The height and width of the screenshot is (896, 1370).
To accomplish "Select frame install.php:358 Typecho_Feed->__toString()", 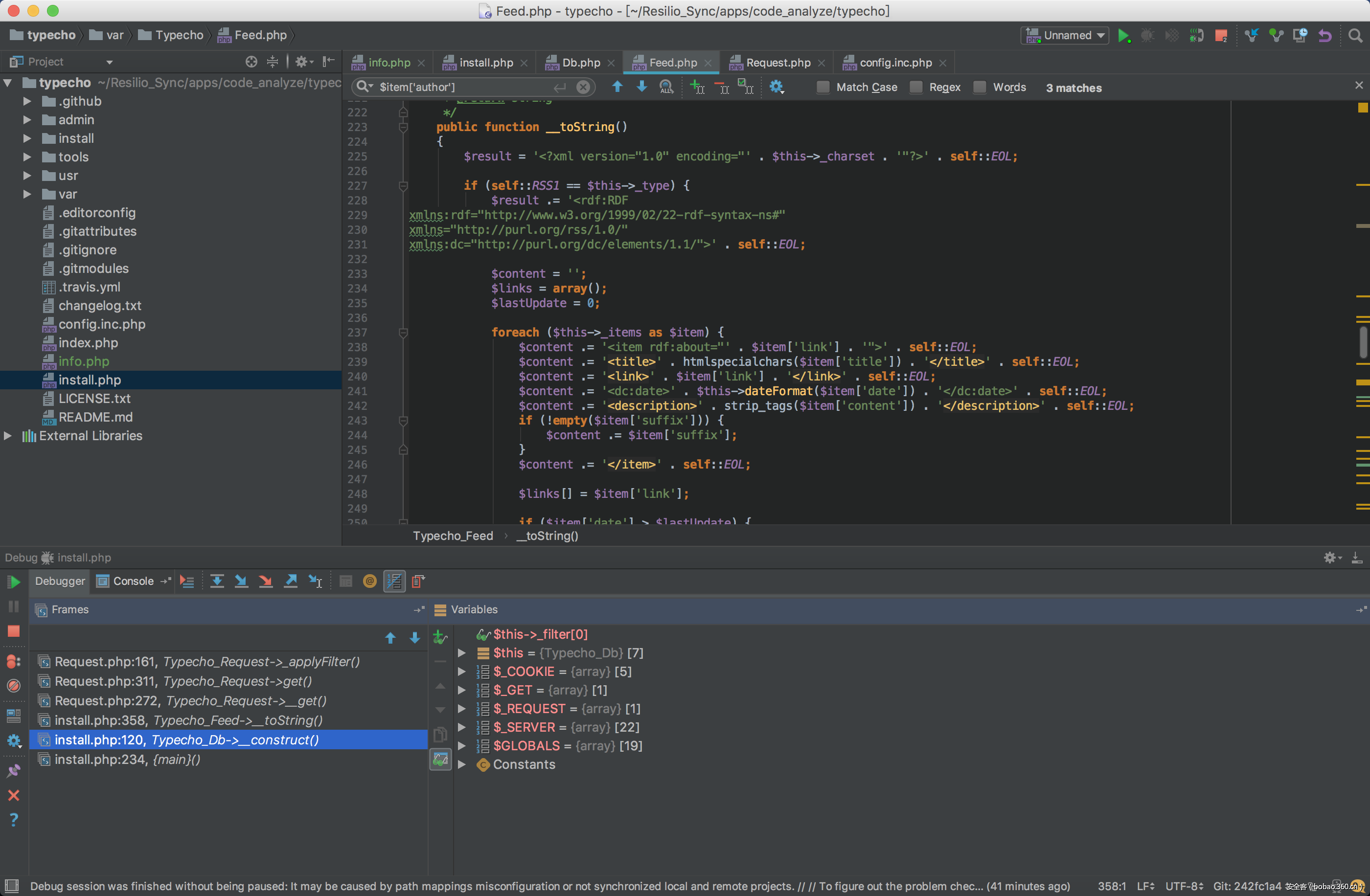I will click(188, 720).
